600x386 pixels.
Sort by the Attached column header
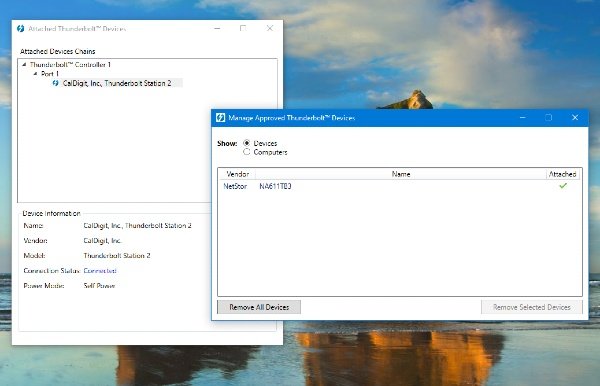tap(562, 174)
